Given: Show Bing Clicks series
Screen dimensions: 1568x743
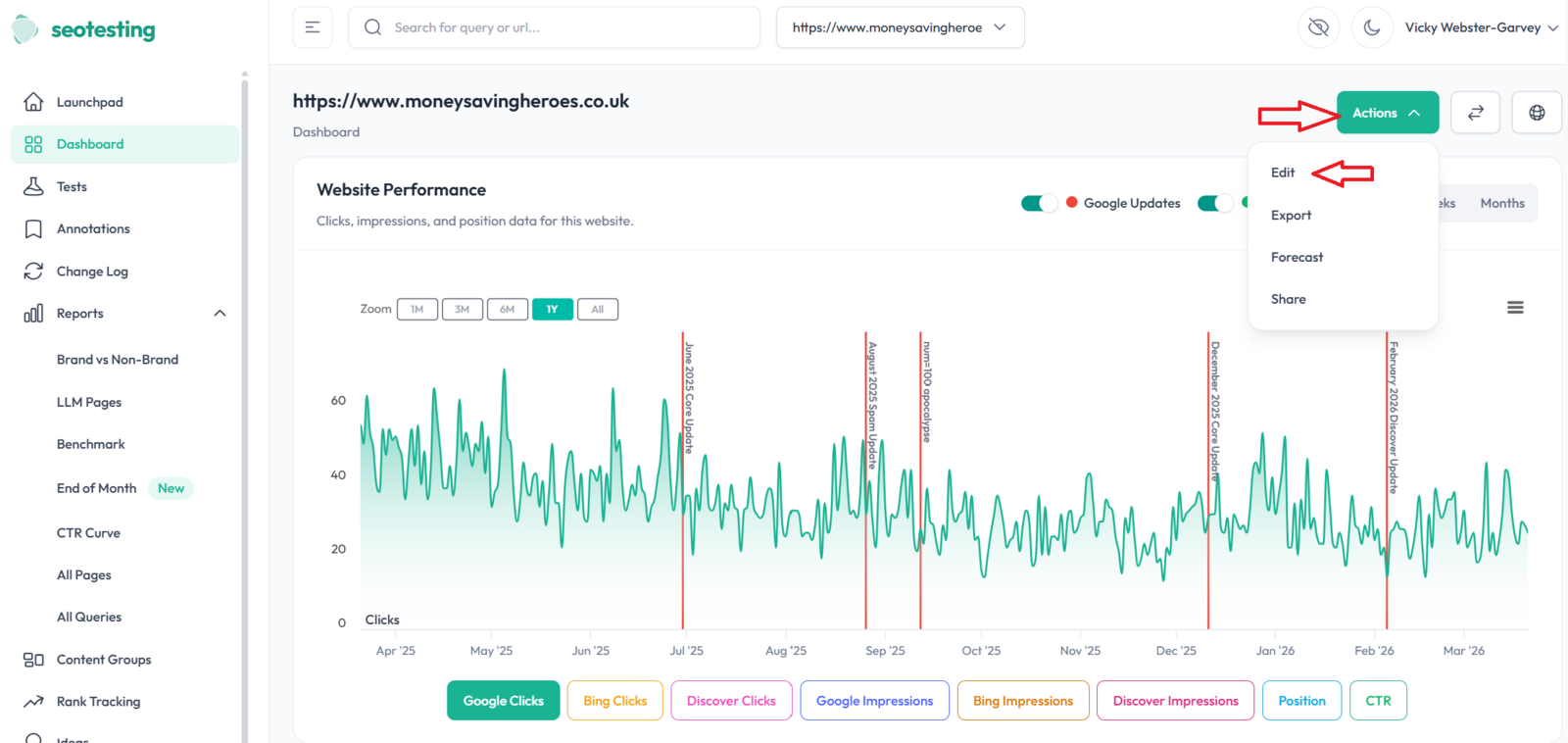Looking at the screenshot, I should click(x=615, y=701).
